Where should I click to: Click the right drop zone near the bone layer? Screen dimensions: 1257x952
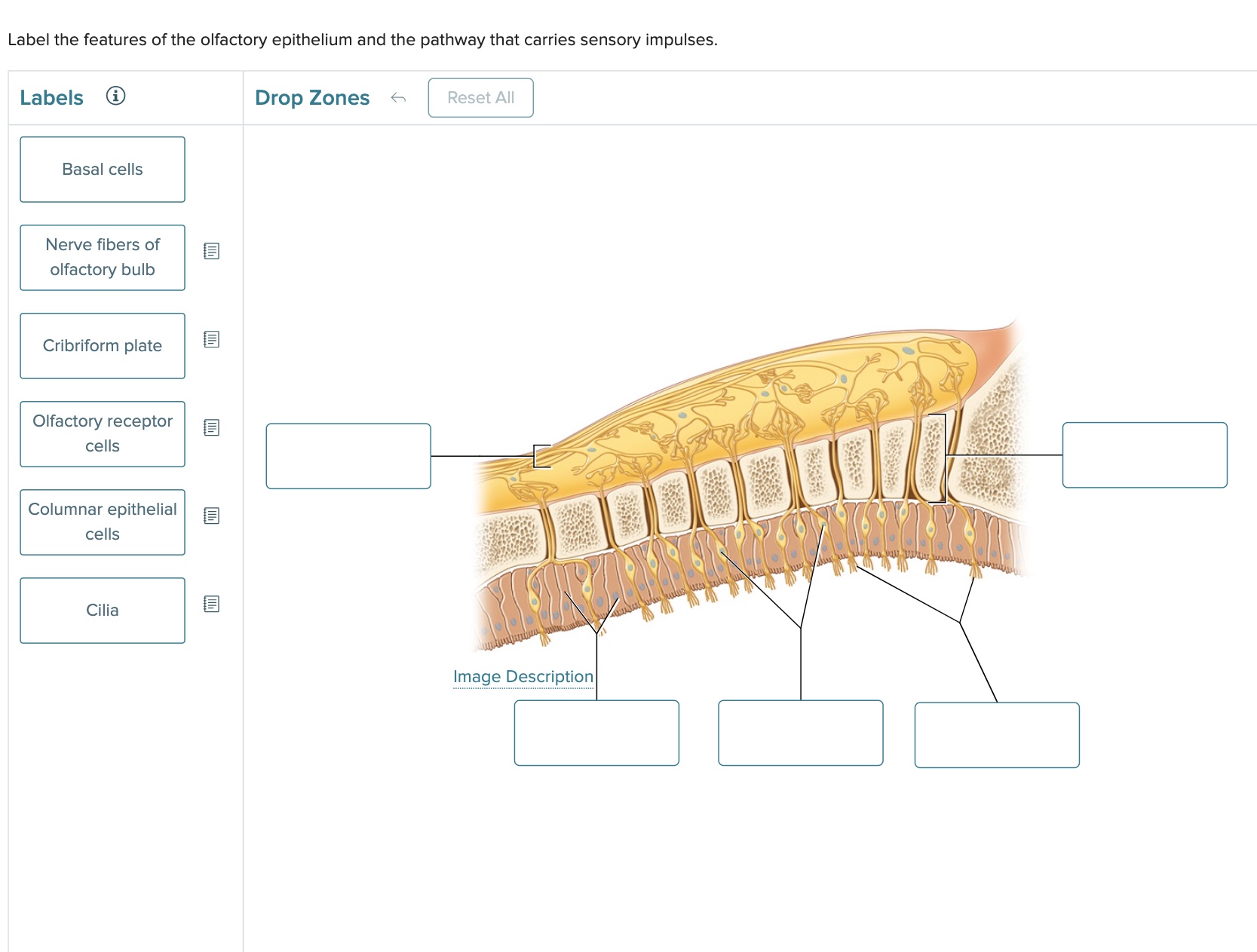(1144, 455)
